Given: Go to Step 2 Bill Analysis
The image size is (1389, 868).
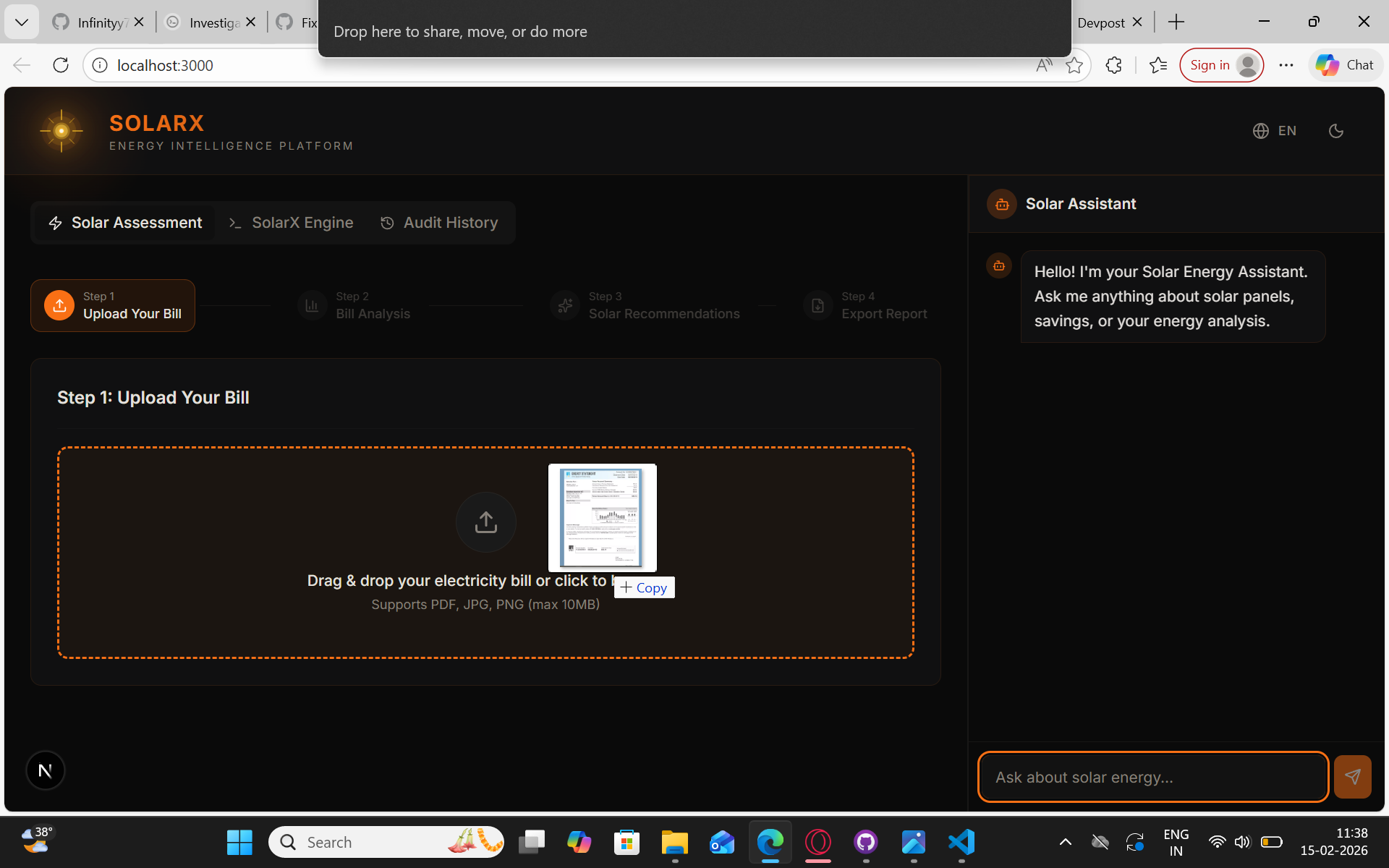Looking at the screenshot, I should (x=354, y=306).
